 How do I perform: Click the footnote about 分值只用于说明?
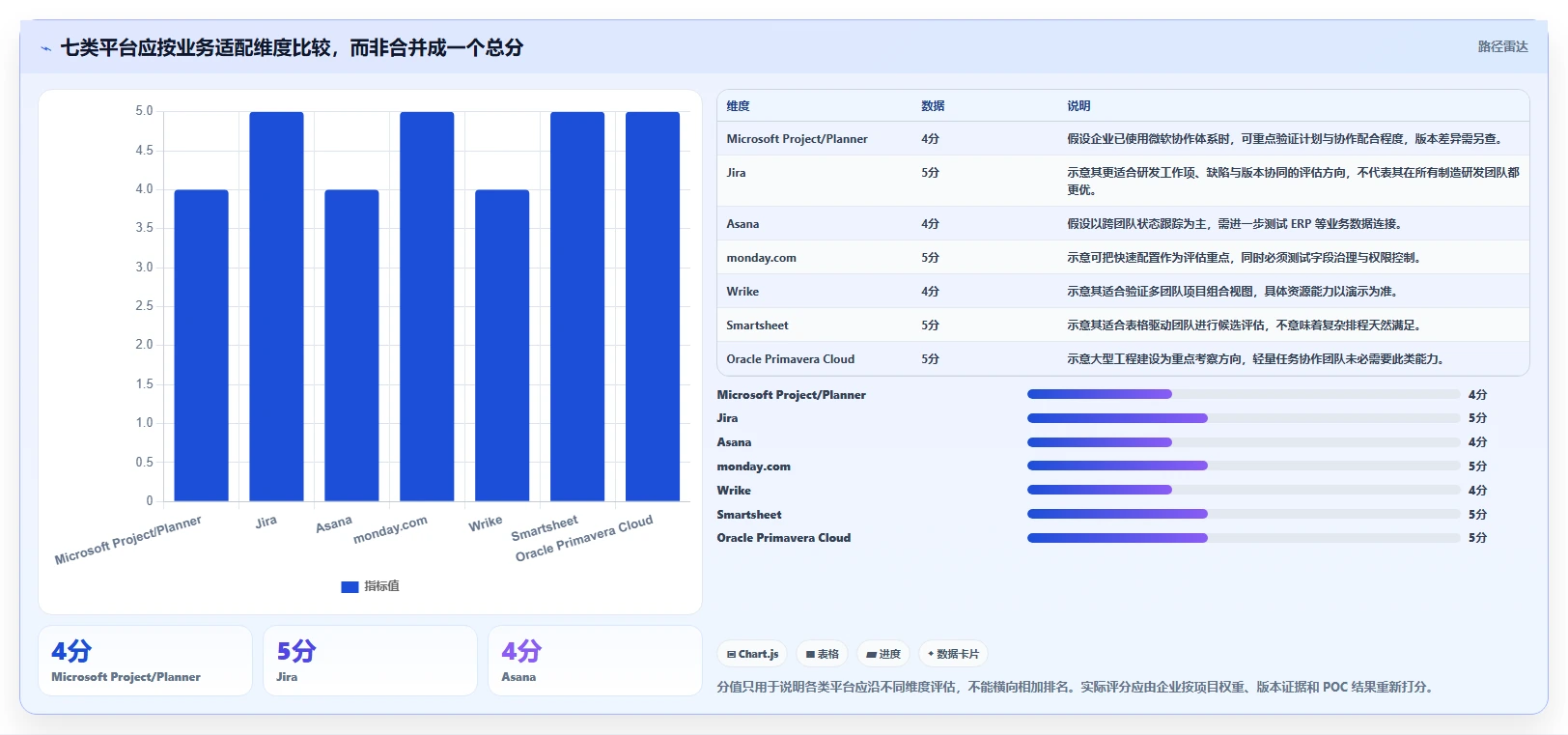tap(1077, 688)
